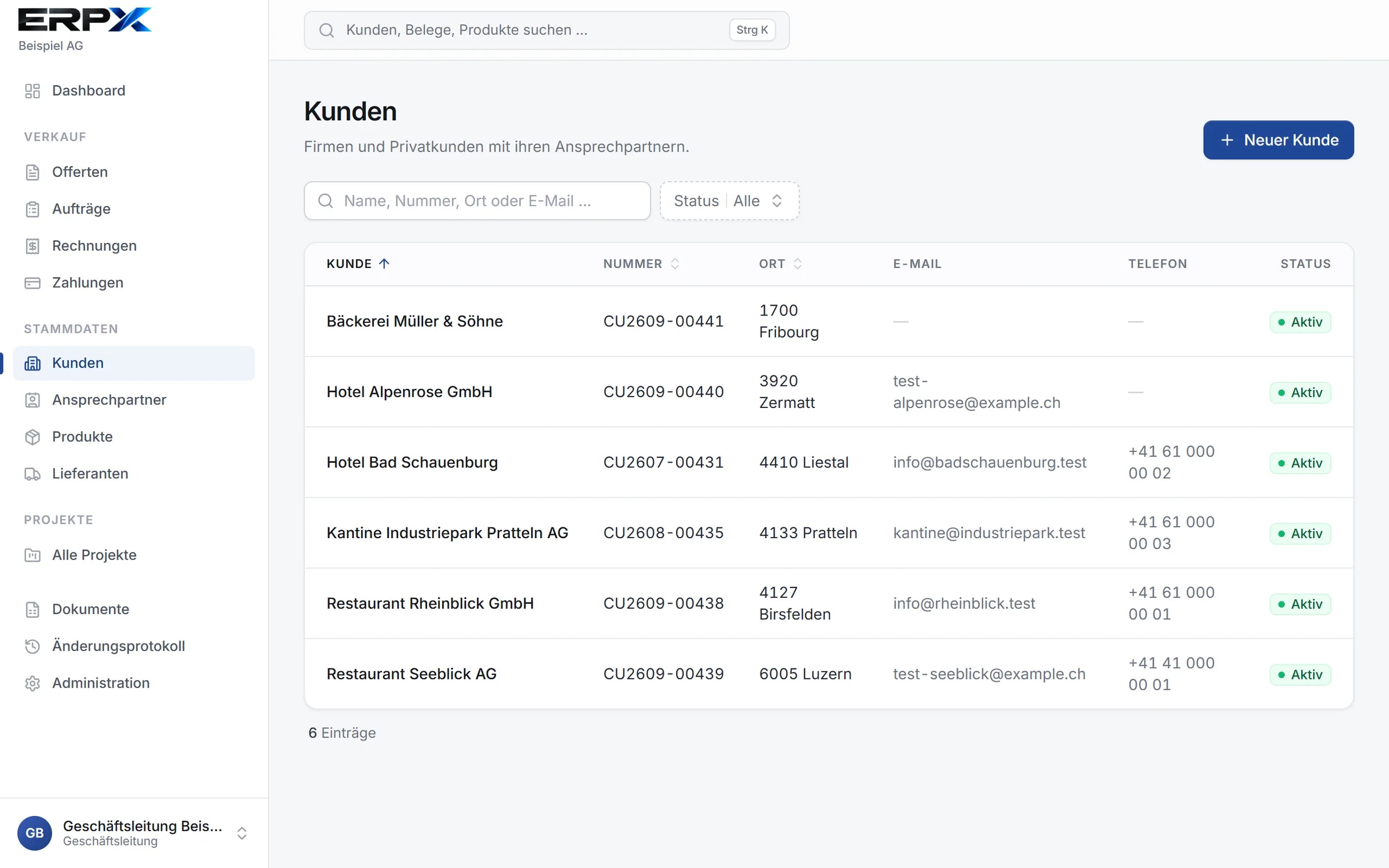Expand the Geschäftsleitung user menu chevron
1389x868 pixels.
[x=242, y=833]
